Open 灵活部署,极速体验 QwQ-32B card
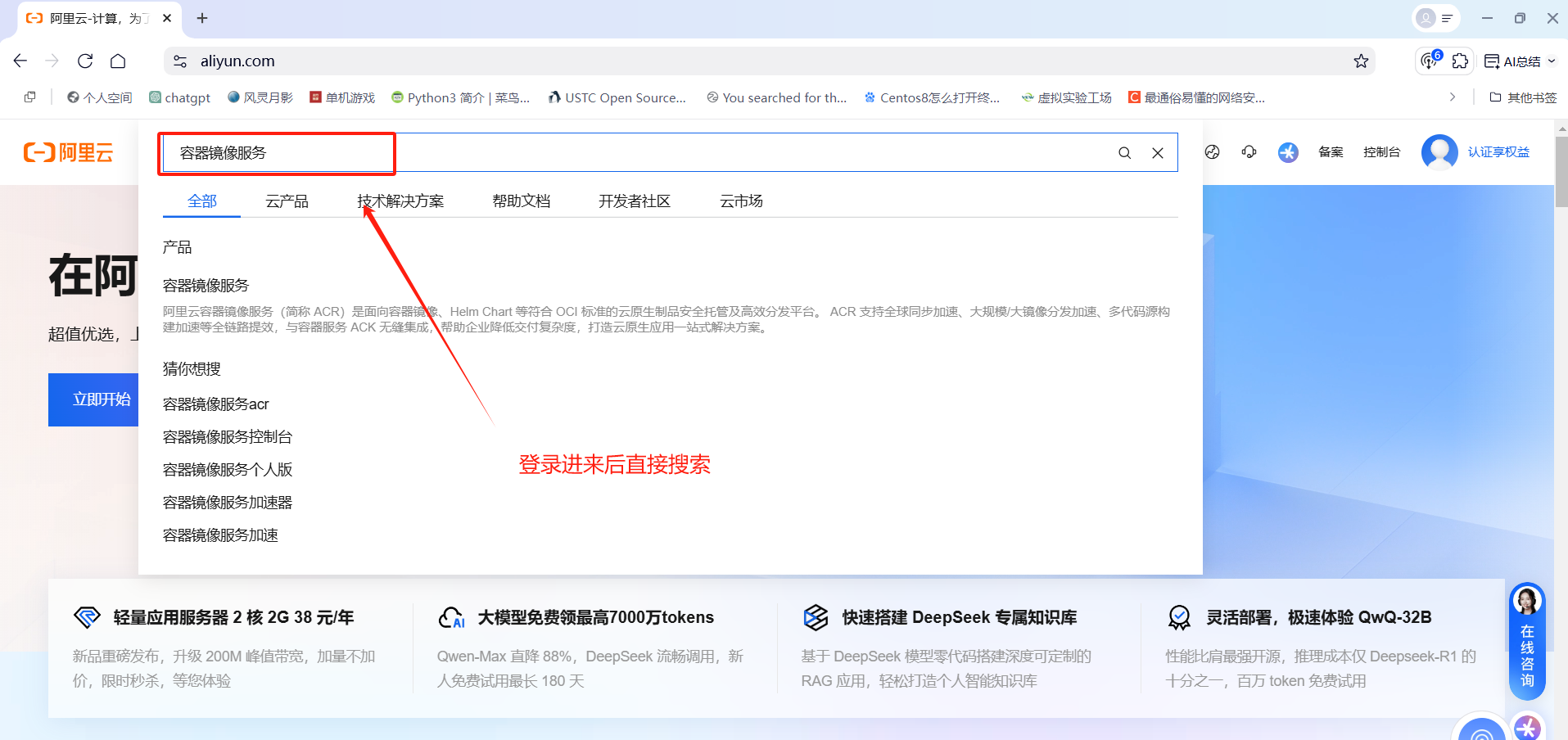This screenshot has width=1568, height=740. (x=1322, y=647)
